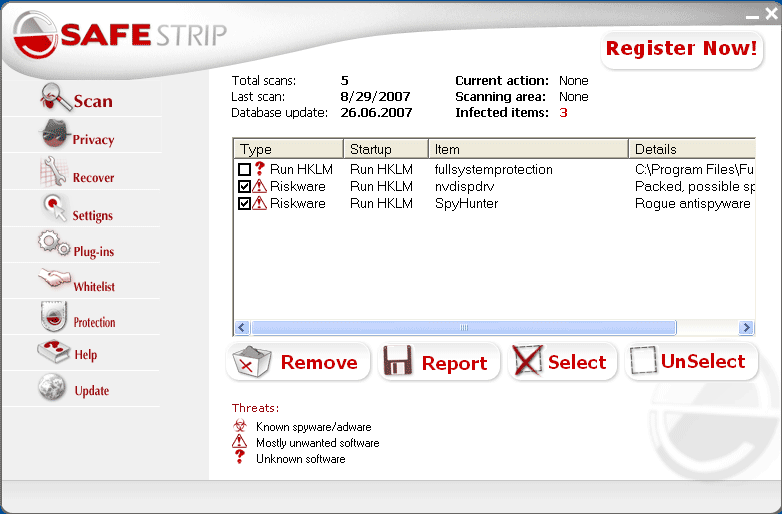Screen dimensions: 782x514
Task: Click the Scan magnifier bug icon
Action: click(x=55, y=97)
